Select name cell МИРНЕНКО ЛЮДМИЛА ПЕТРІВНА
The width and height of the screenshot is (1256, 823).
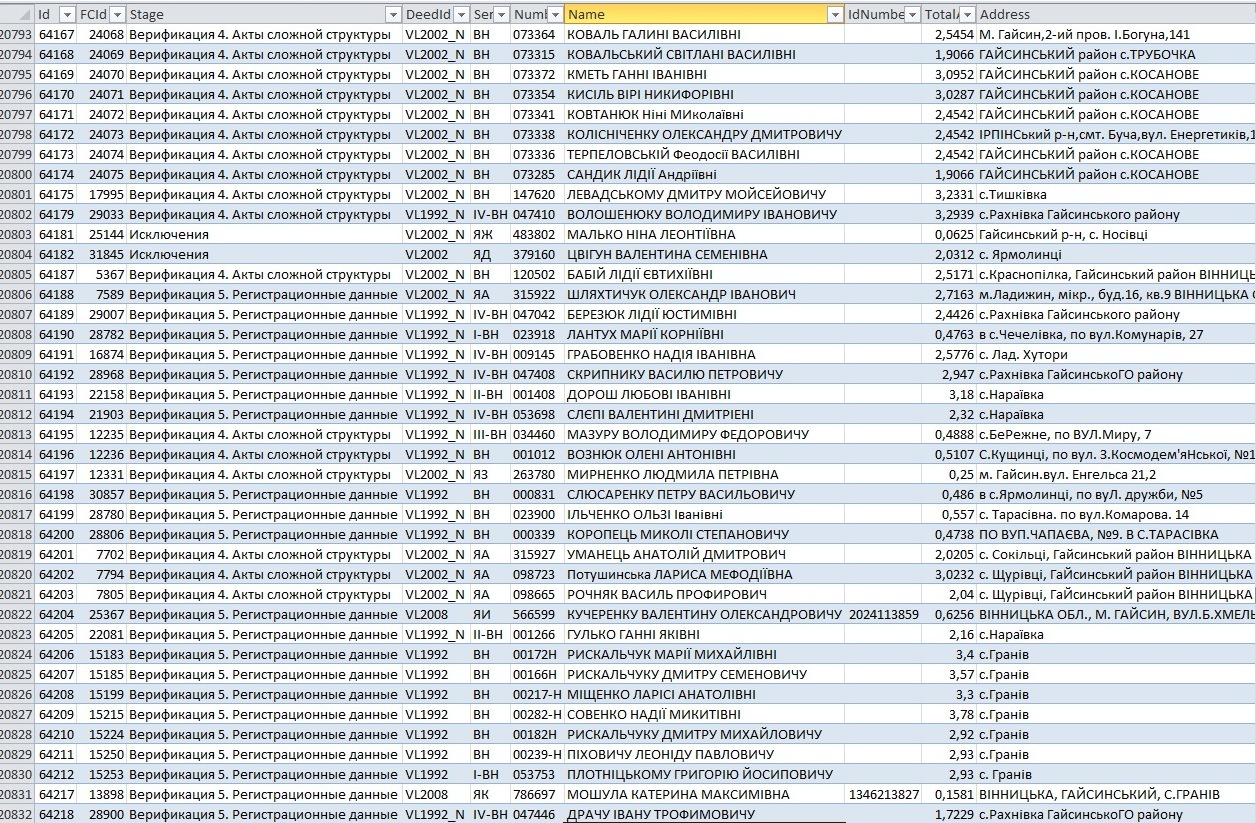tap(705, 475)
